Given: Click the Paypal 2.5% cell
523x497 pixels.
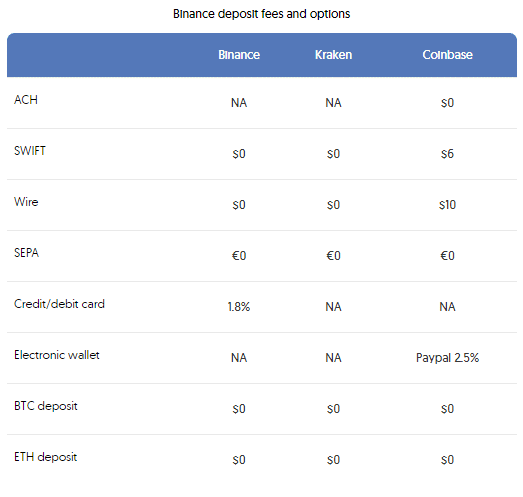Looking at the screenshot, I should (x=447, y=358).
